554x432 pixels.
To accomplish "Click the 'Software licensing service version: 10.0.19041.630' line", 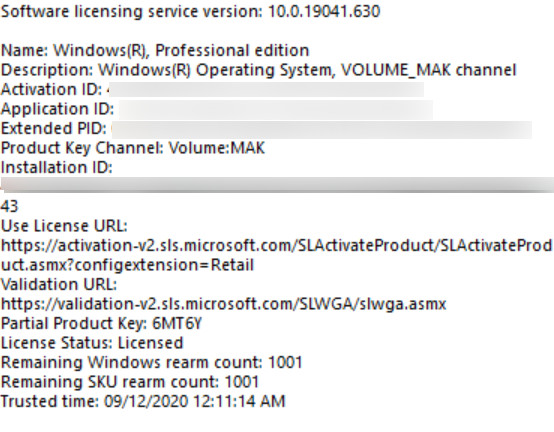I will coord(190,12).
